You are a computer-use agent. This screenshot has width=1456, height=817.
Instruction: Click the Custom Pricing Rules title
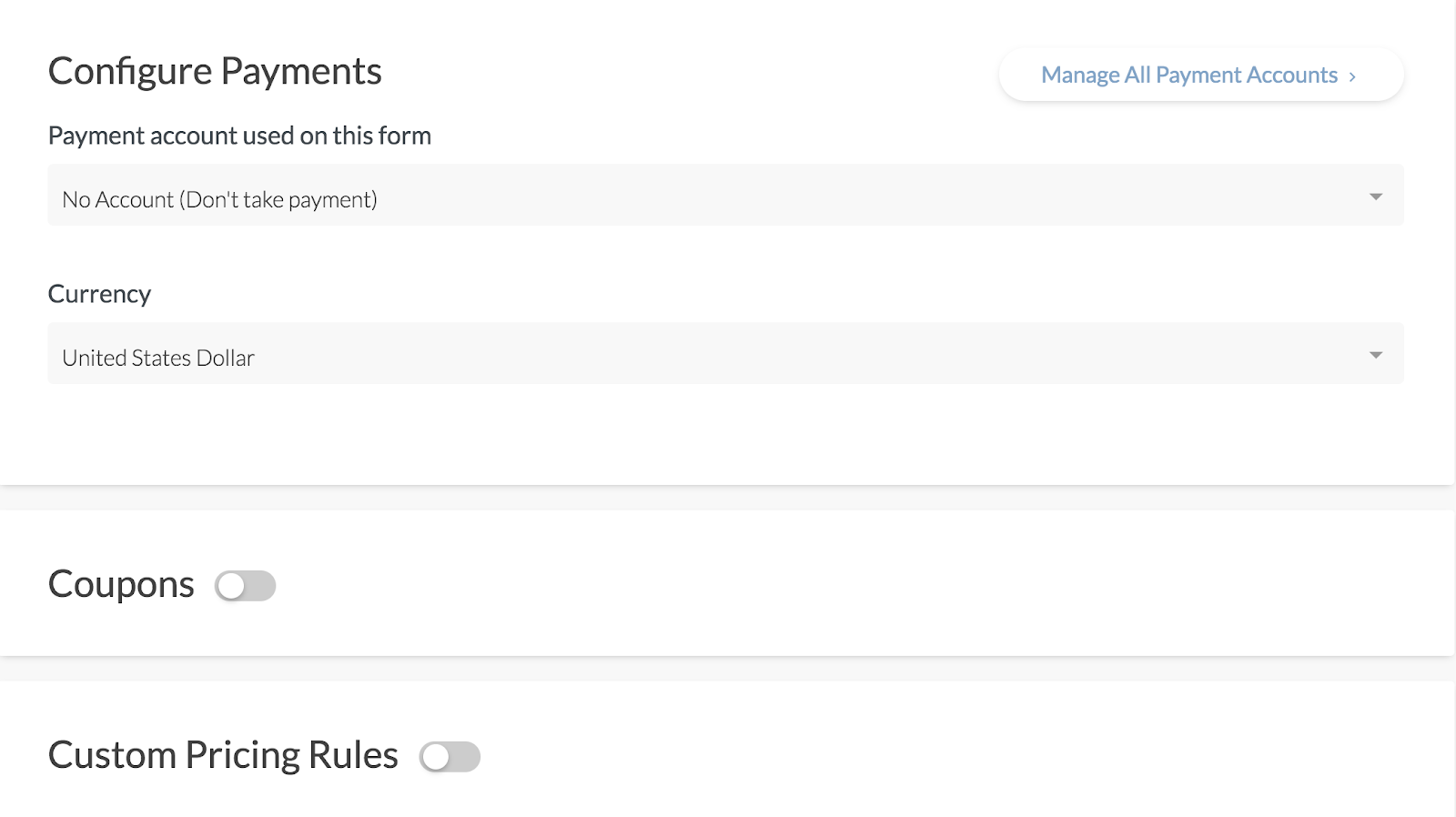click(223, 755)
